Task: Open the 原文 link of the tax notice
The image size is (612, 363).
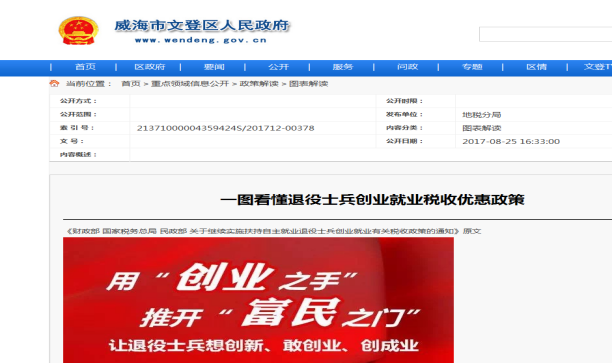Action: [472, 231]
